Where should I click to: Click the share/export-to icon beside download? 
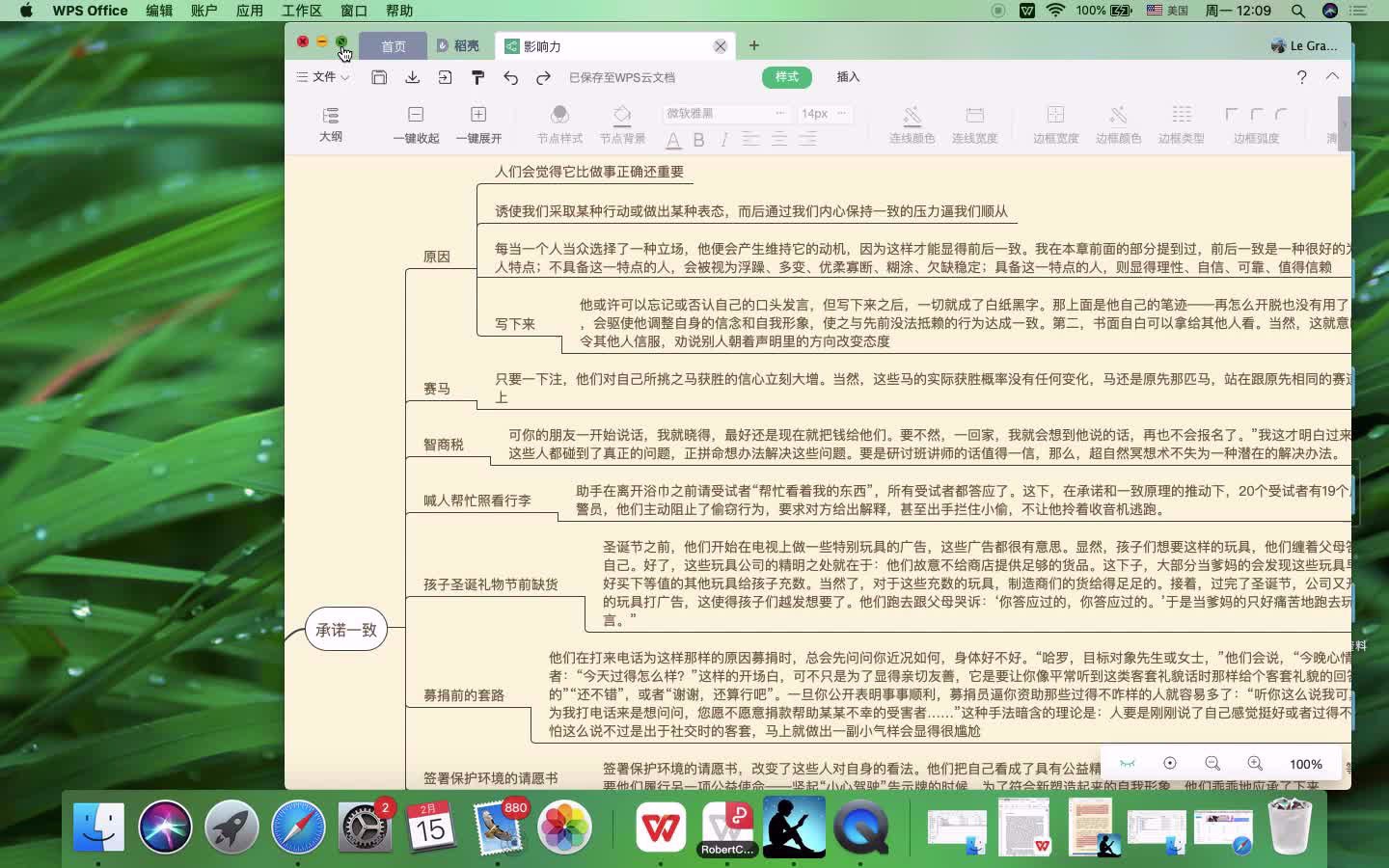click(445, 77)
